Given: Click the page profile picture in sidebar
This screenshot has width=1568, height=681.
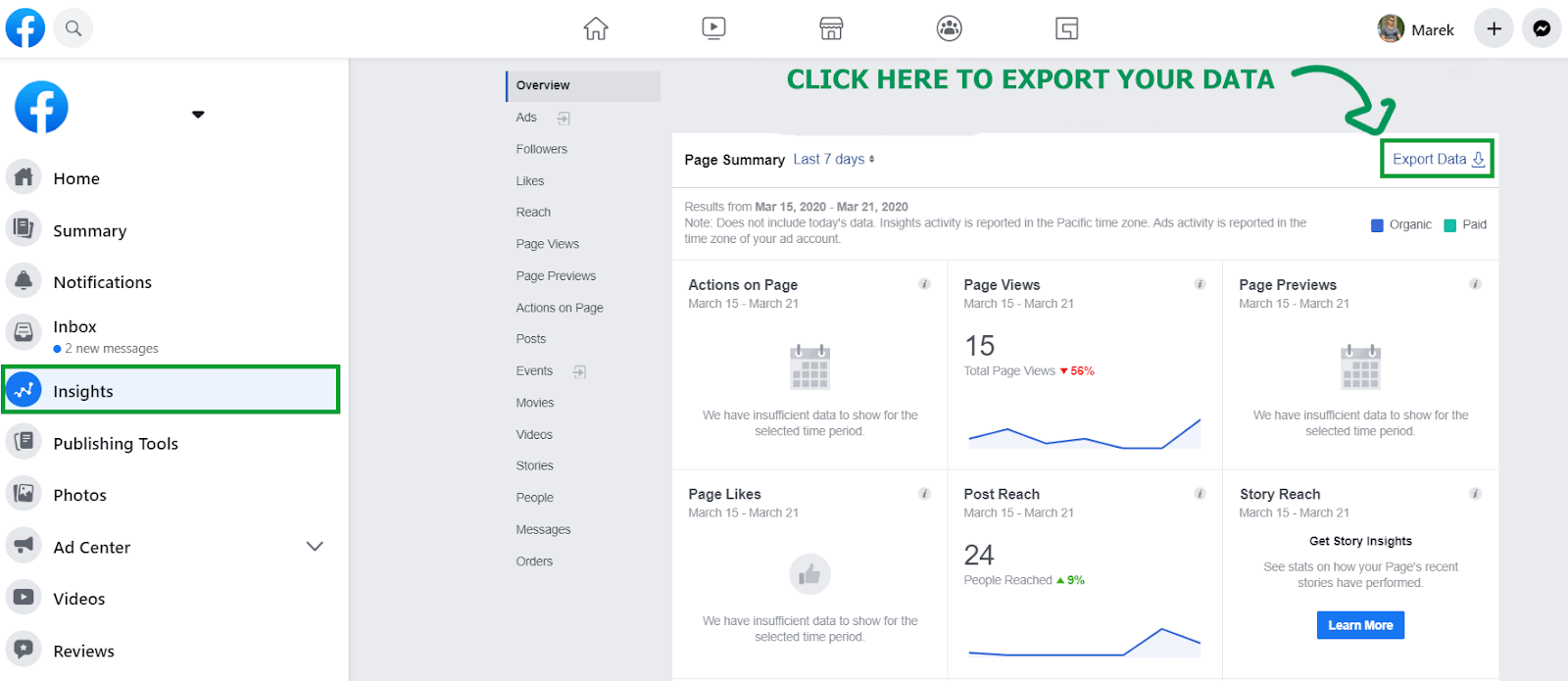Looking at the screenshot, I should [x=41, y=107].
